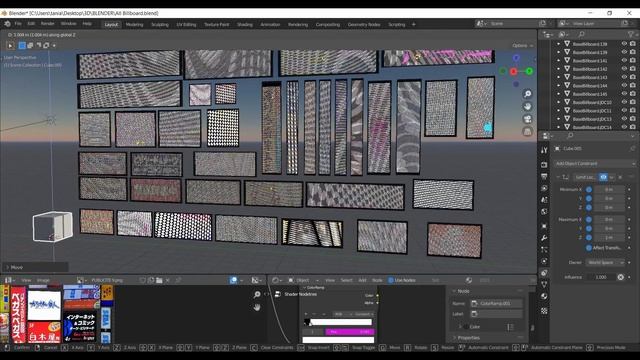
Task: Switch to the Geometry Nodes workspace tab
Action: click(x=364, y=24)
